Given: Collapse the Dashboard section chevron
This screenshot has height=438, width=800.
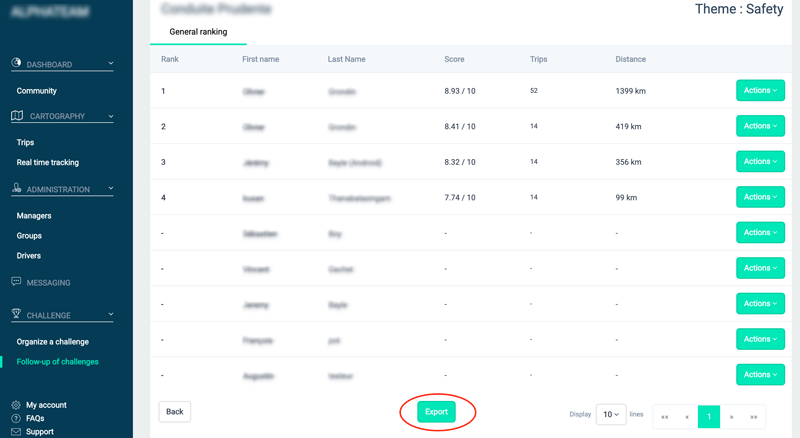Looking at the screenshot, I should click(110, 64).
